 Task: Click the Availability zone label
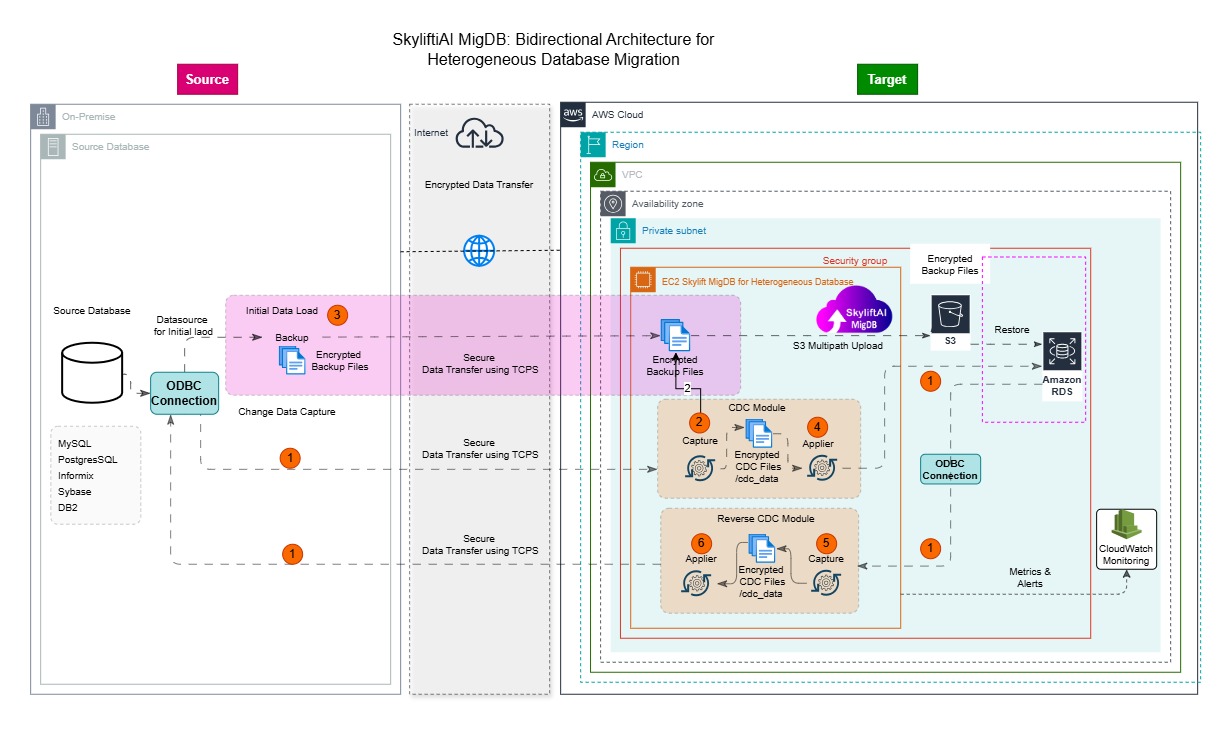coord(667,203)
